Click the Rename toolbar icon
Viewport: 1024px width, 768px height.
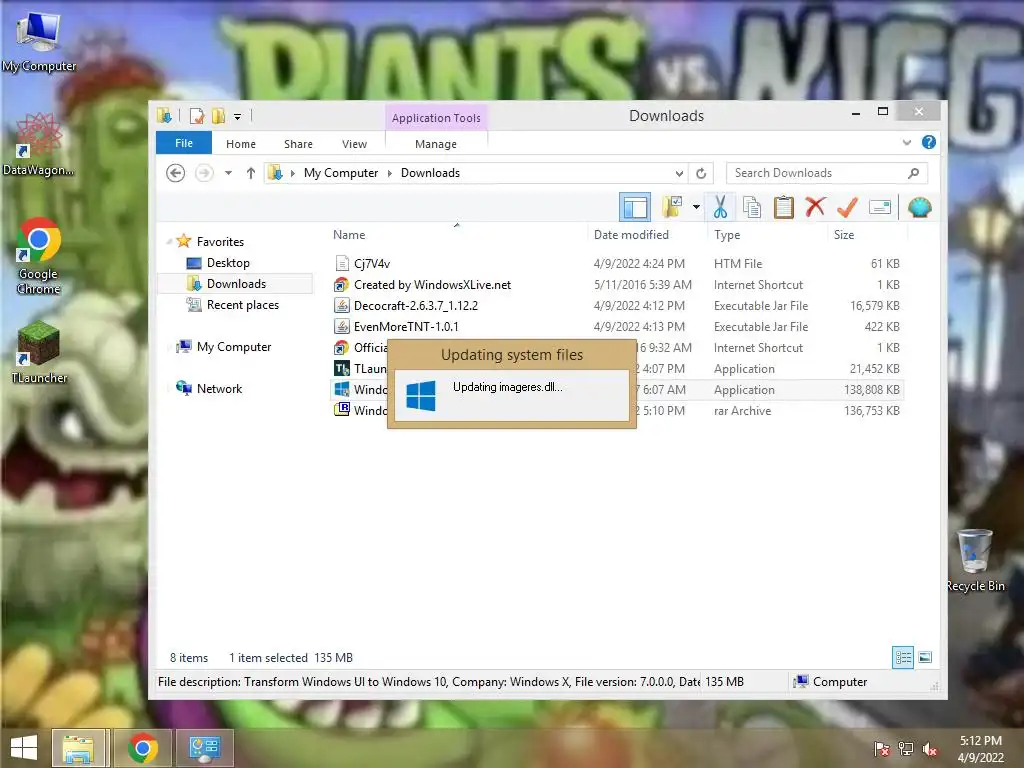pos(880,208)
